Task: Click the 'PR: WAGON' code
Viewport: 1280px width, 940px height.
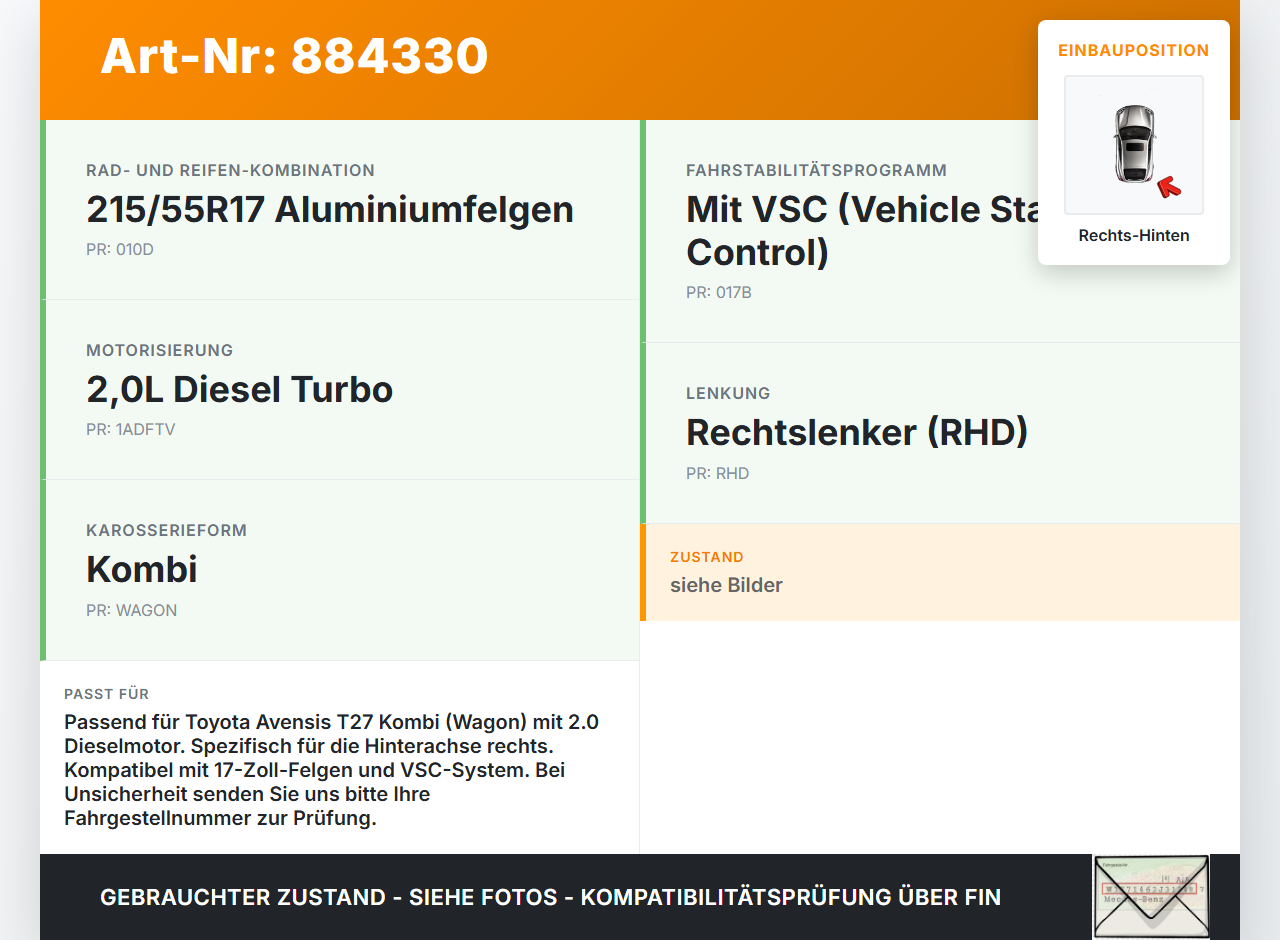Action: (x=132, y=610)
